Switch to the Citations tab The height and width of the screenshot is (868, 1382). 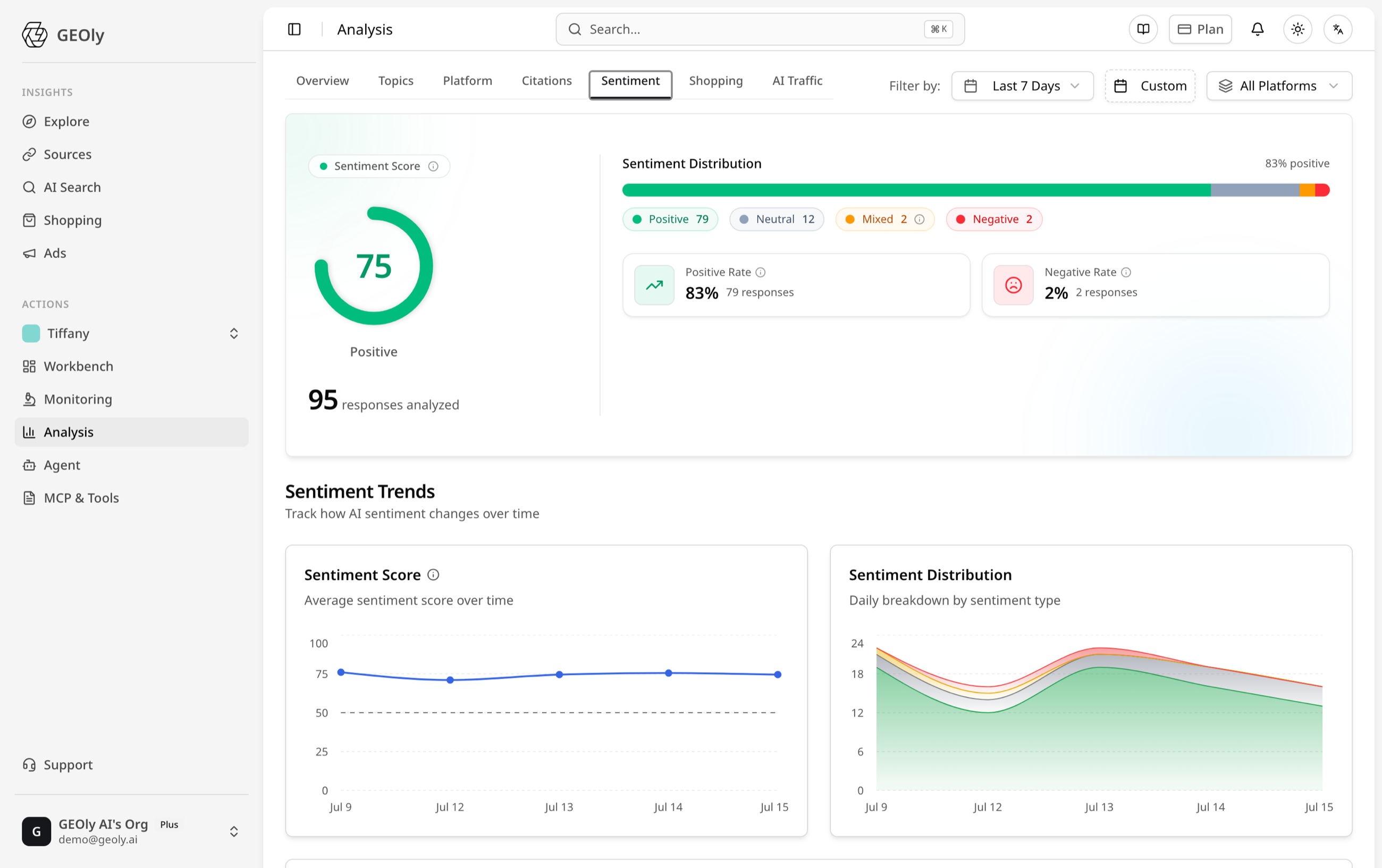coord(546,81)
